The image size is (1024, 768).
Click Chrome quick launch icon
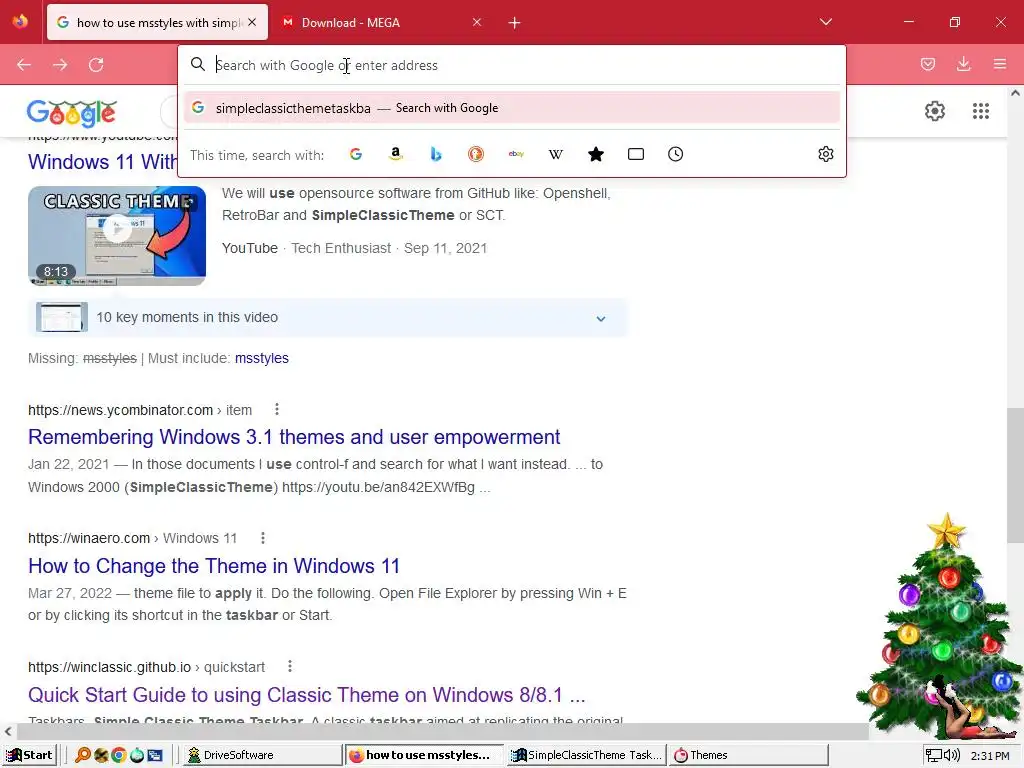(119, 756)
